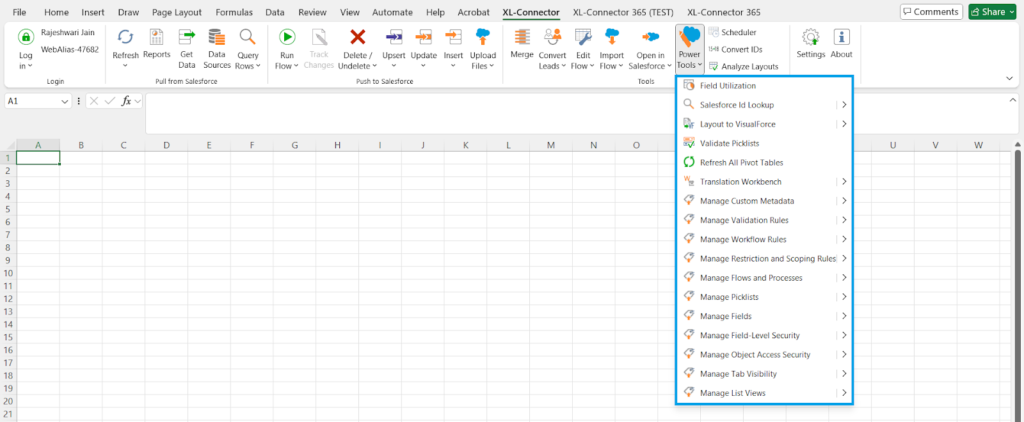Click the Open in Salesforce icon

pyautogui.click(x=650, y=37)
